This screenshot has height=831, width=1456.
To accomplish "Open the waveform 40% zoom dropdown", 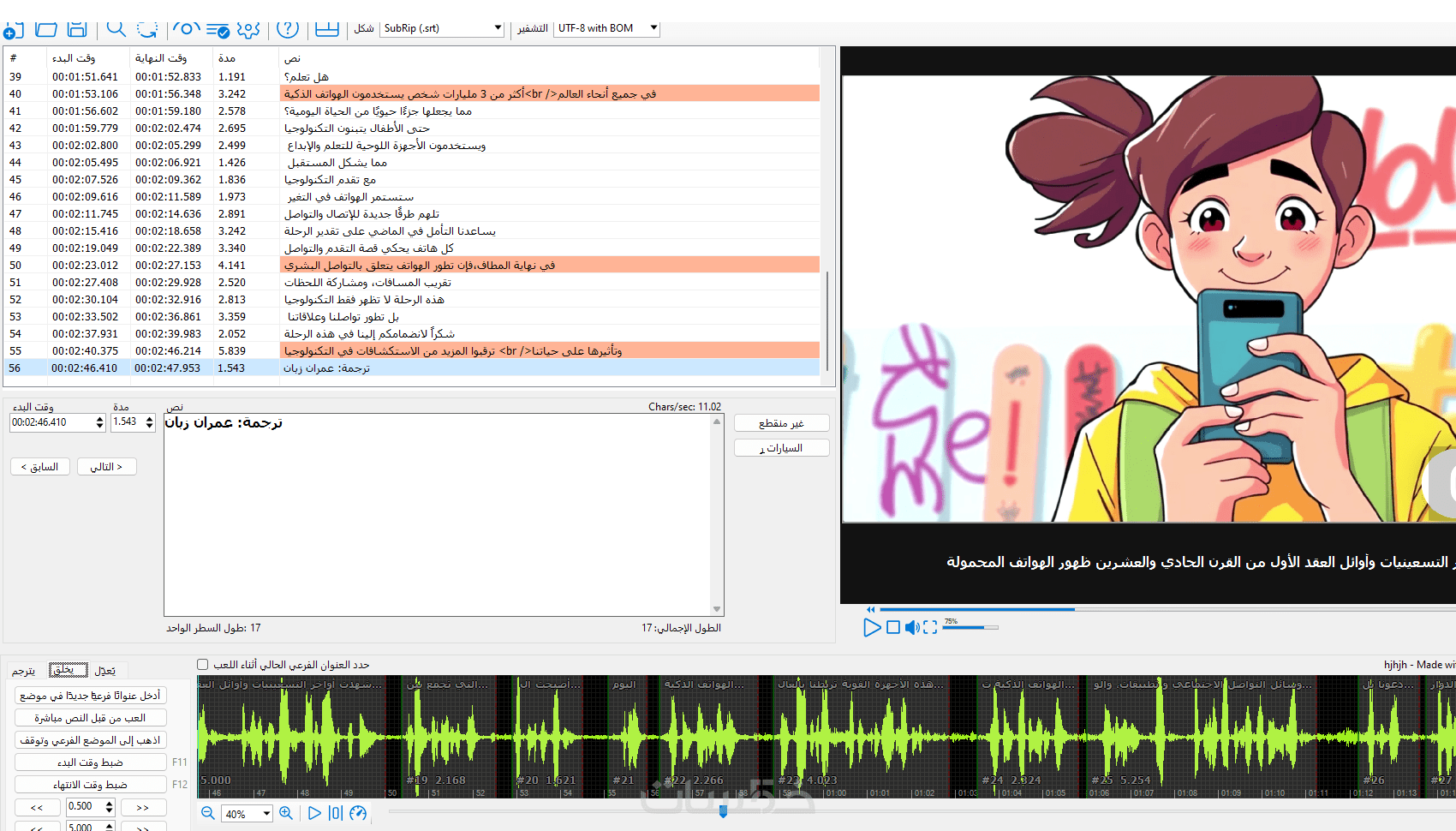I will (x=247, y=814).
